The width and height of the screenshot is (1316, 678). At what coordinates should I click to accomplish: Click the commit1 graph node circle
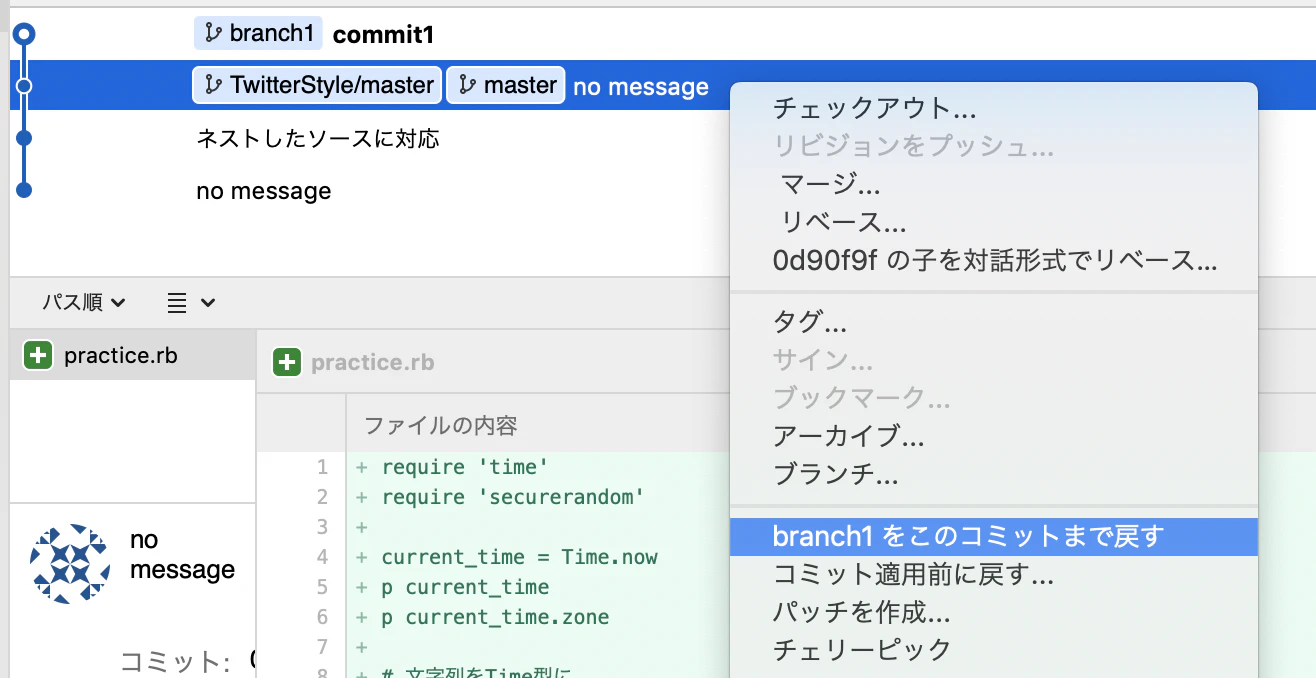25,34
